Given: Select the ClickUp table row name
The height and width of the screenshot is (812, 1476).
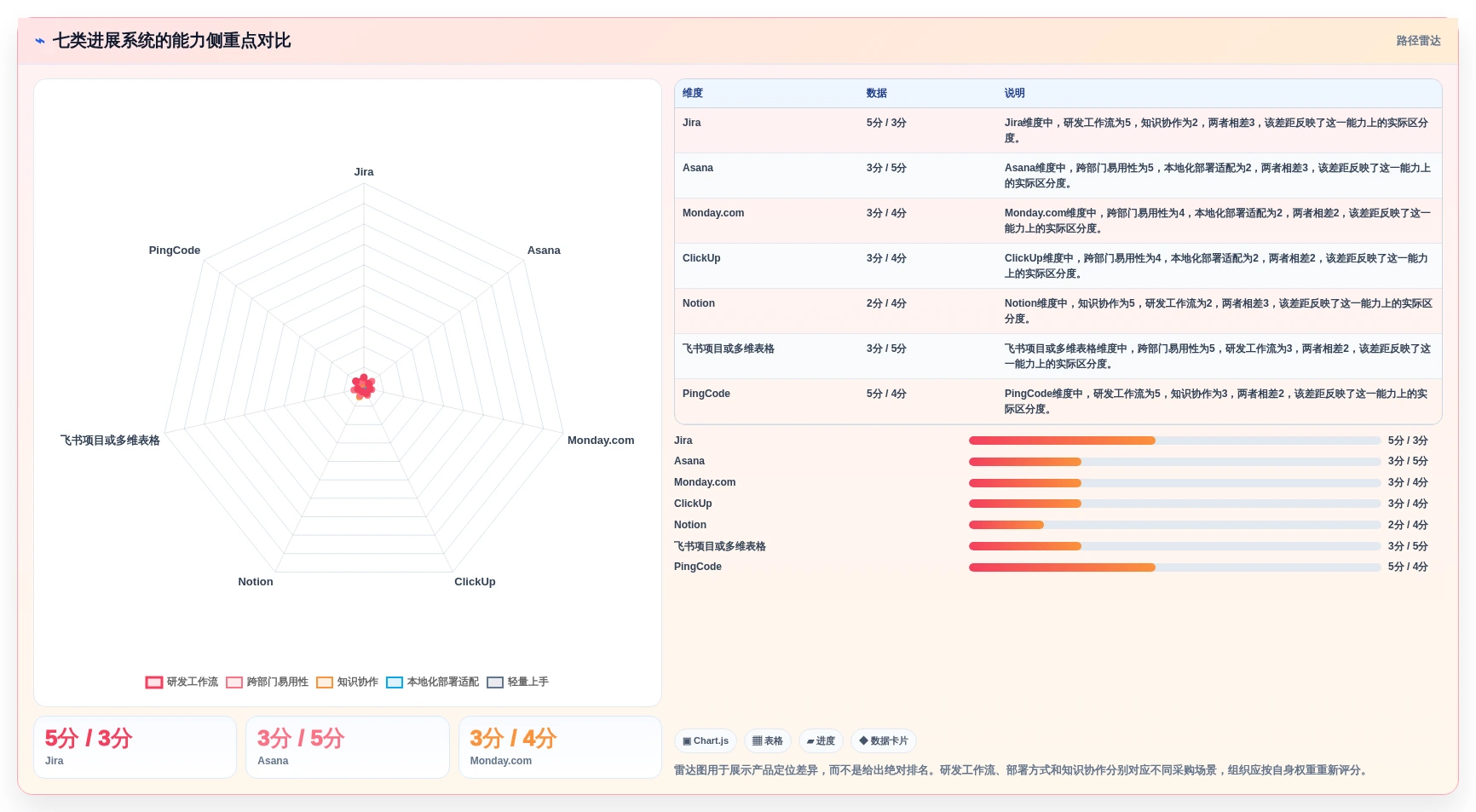Looking at the screenshot, I should (701, 258).
